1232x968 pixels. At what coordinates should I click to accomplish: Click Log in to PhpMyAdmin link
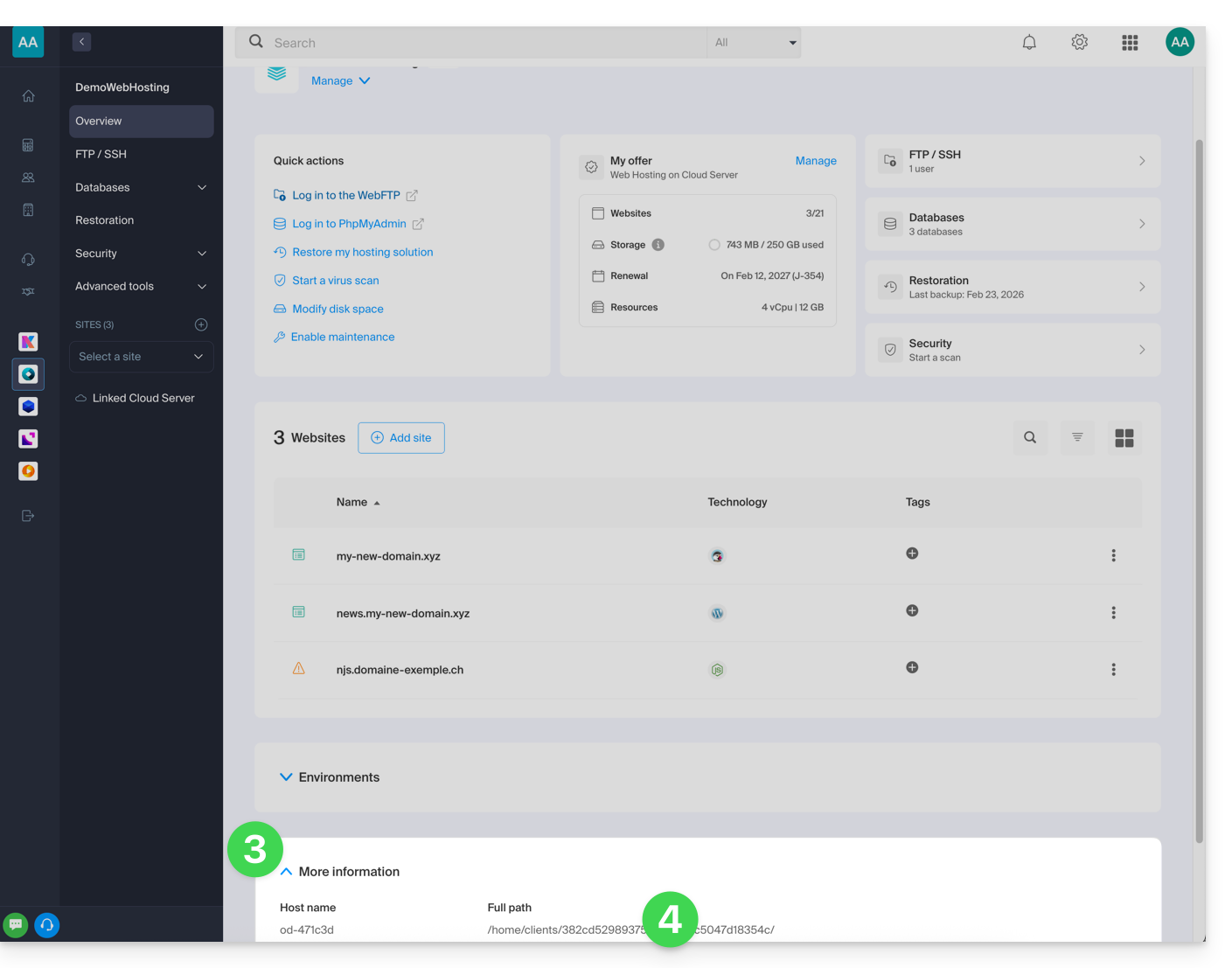(x=349, y=224)
